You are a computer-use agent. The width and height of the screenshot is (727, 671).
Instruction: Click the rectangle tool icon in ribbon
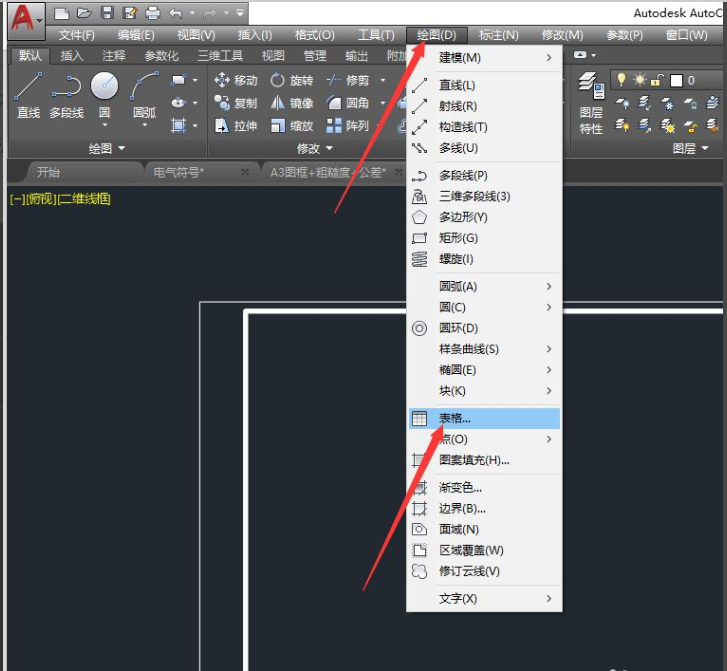point(179,80)
